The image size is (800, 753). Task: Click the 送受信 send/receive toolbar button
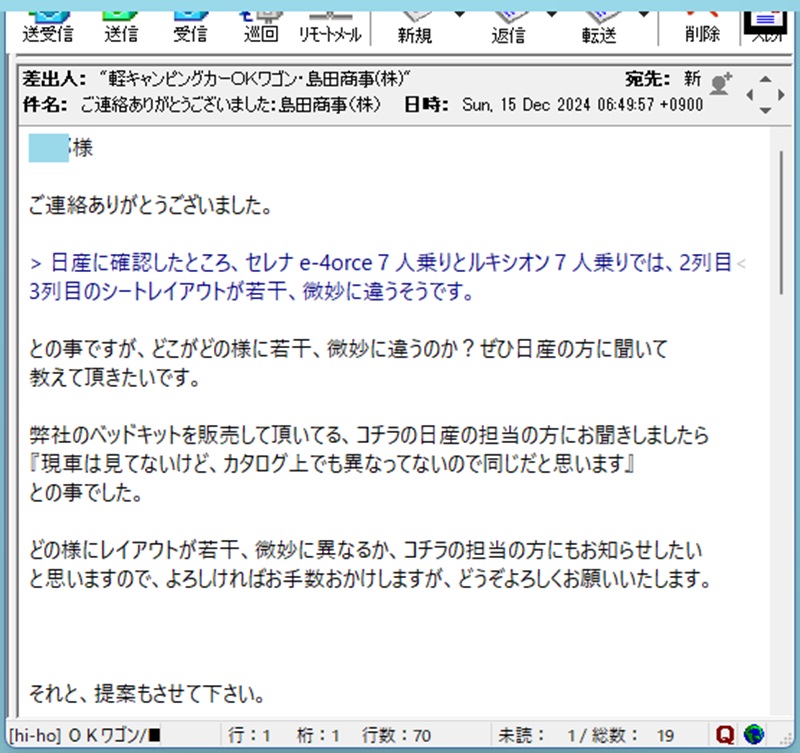click(x=47, y=29)
